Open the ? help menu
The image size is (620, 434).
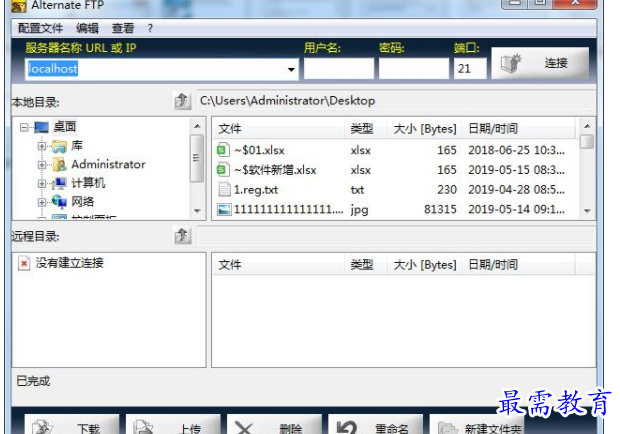(150, 28)
